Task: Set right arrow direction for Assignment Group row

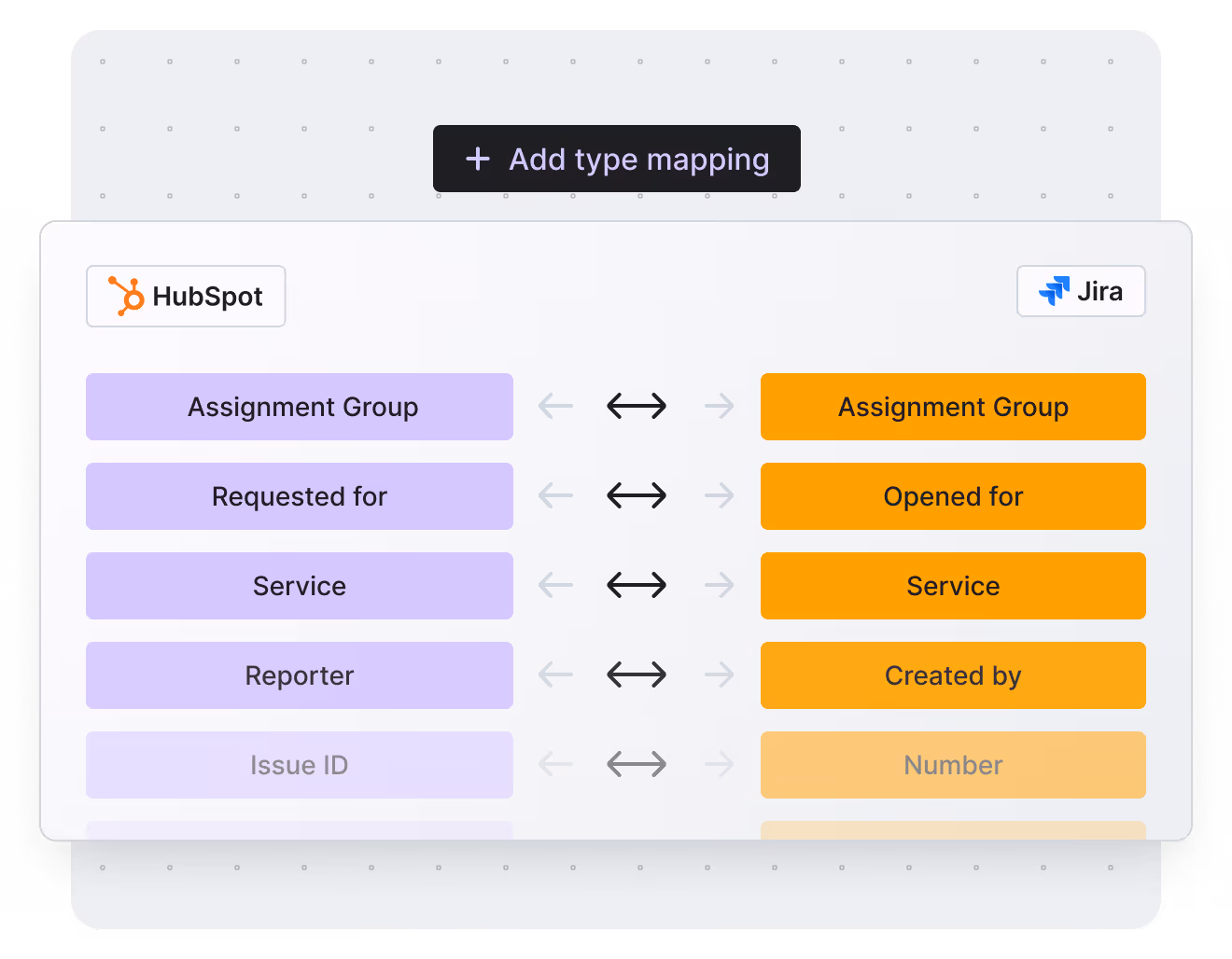Action: click(x=719, y=406)
